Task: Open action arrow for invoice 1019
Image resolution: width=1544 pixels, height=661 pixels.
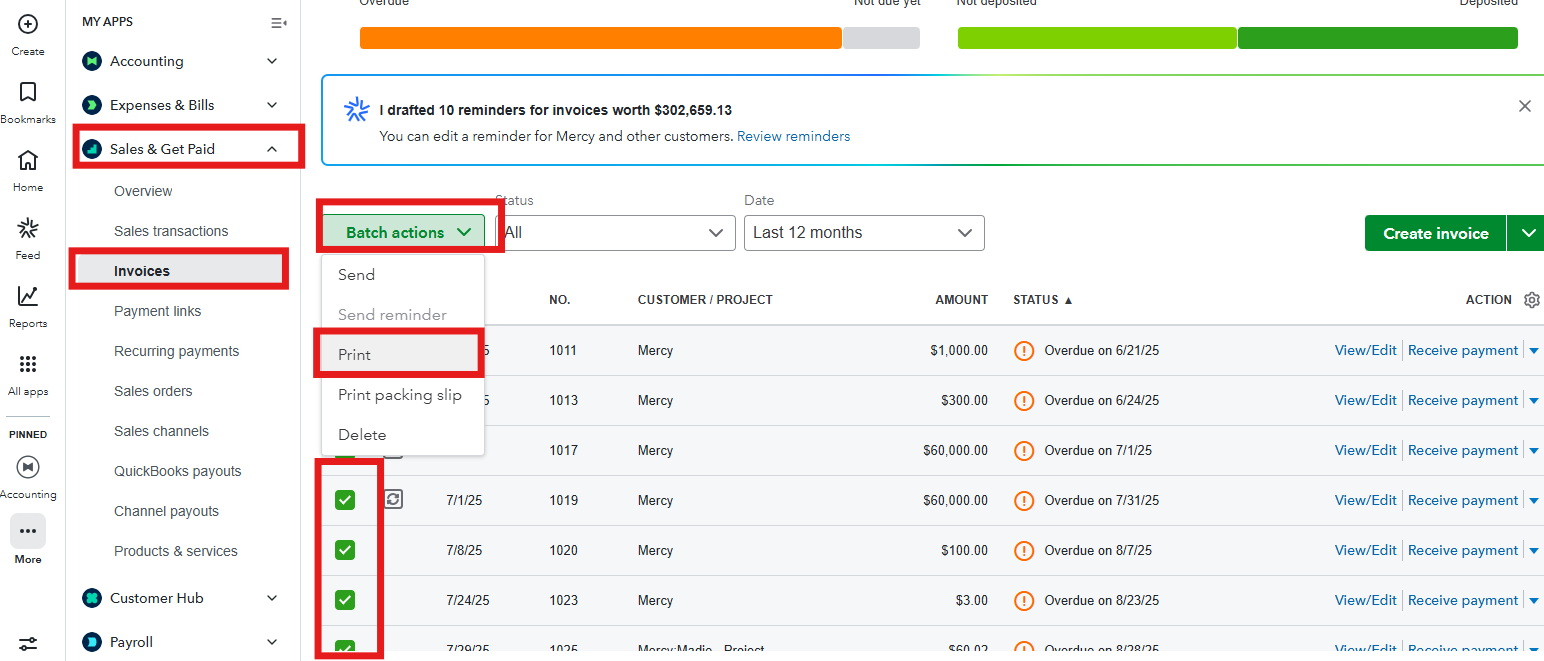Action: point(1535,501)
